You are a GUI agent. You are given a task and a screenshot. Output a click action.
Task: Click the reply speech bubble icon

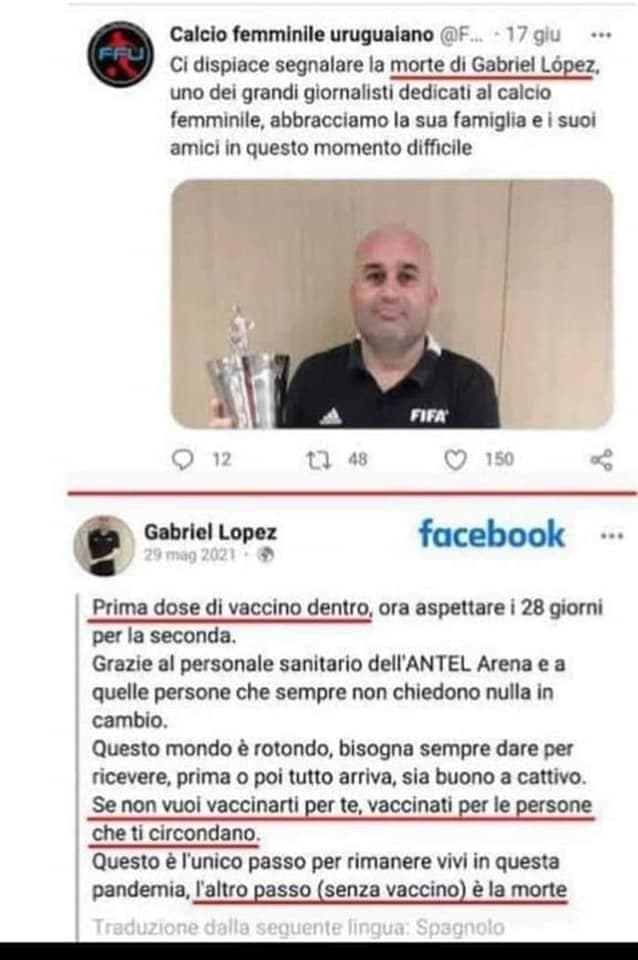pos(182,459)
